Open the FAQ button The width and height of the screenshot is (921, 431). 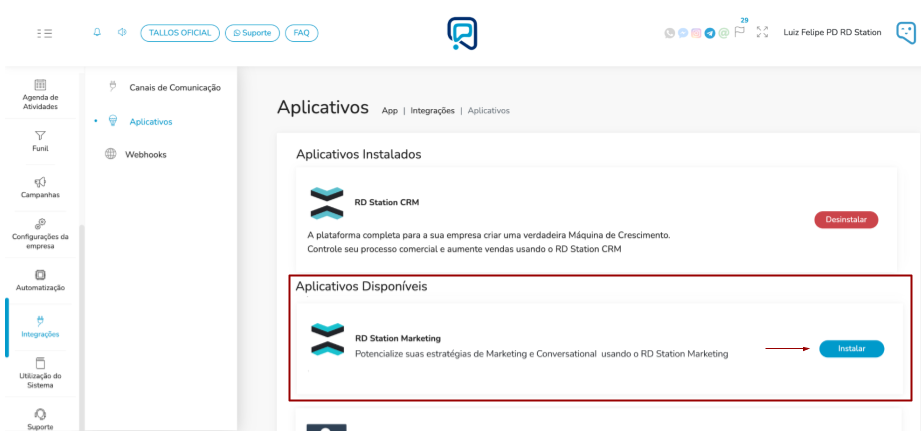pyautogui.click(x=301, y=32)
